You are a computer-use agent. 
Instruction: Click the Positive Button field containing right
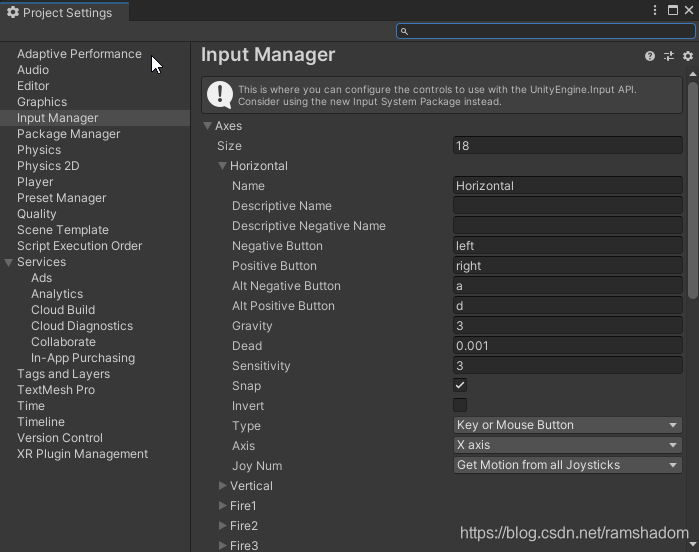pos(568,266)
